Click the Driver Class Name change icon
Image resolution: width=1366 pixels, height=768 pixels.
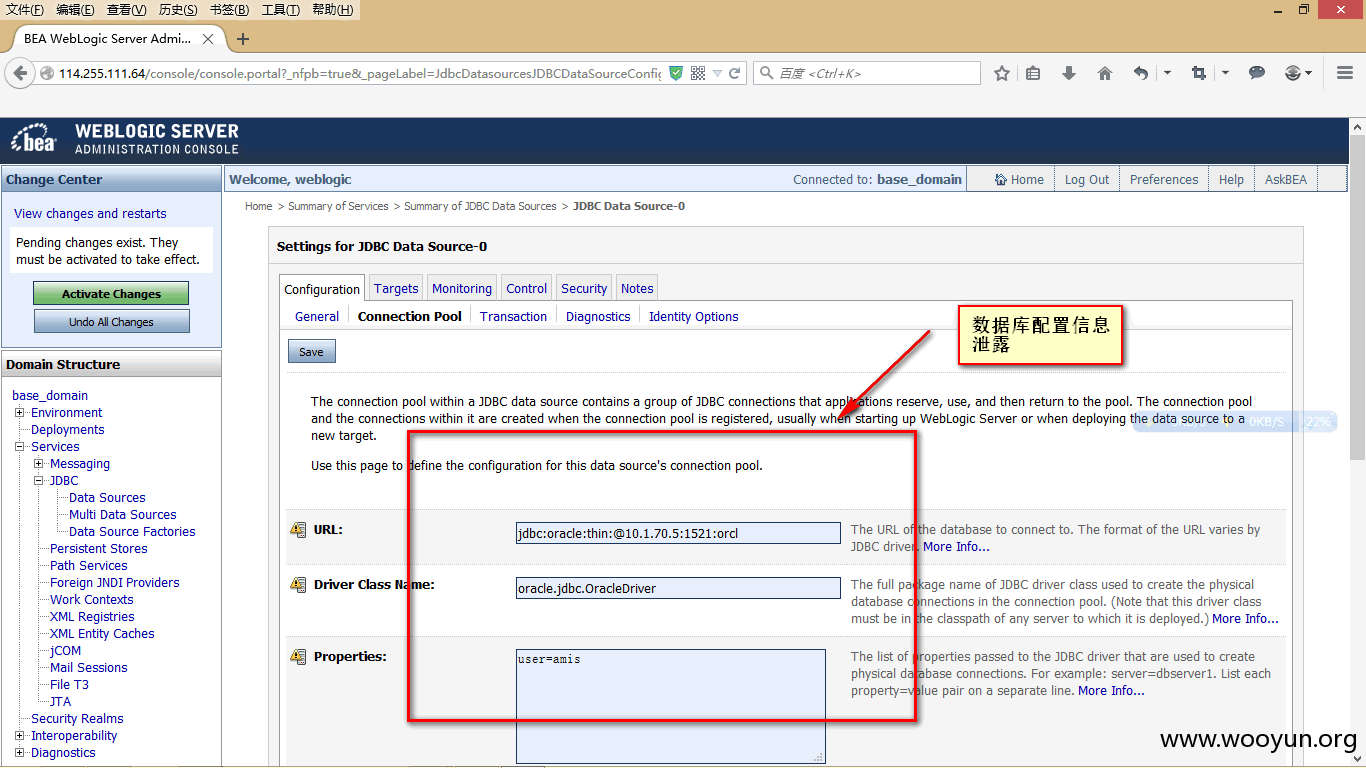tap(298, 585)
